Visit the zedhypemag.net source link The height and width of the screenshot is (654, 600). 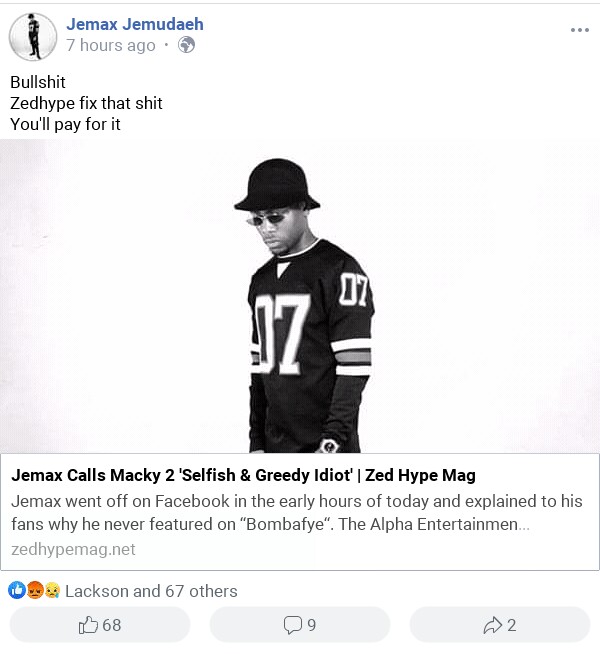click(x=73, y=549)
